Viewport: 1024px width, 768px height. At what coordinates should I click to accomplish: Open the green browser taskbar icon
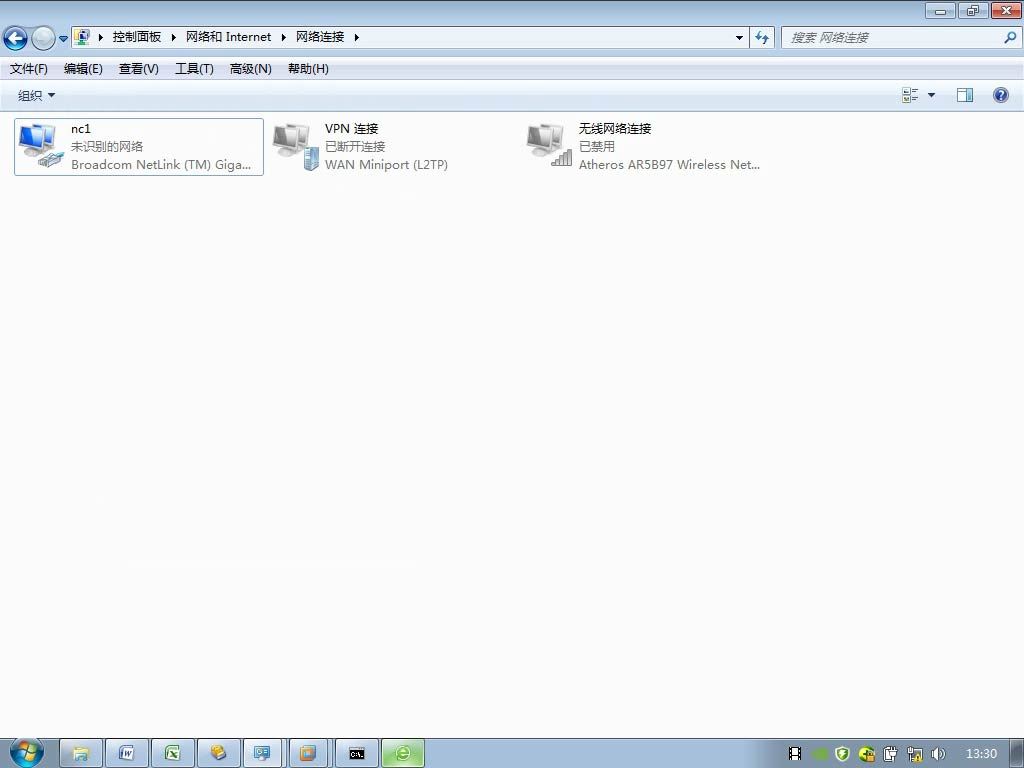[403, 754]
